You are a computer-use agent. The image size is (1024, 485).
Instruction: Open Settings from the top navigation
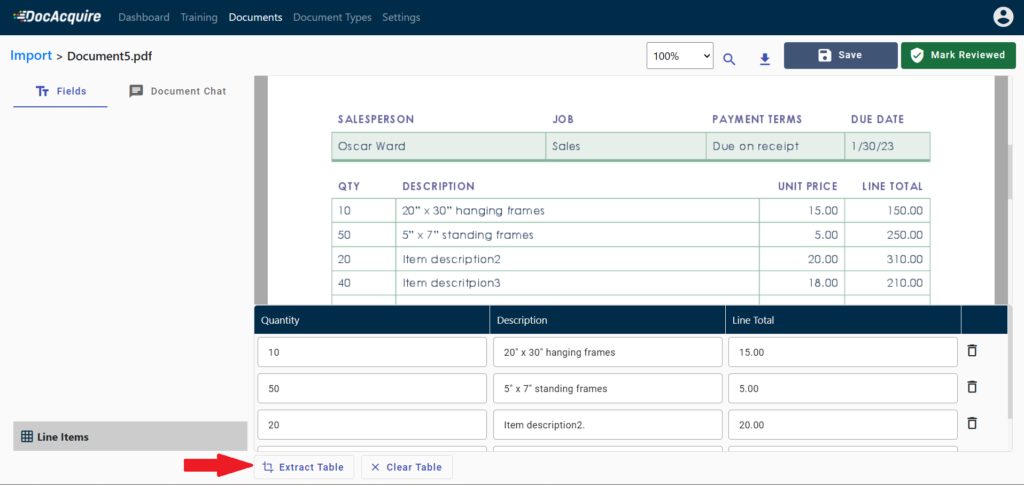pos(401,18)
